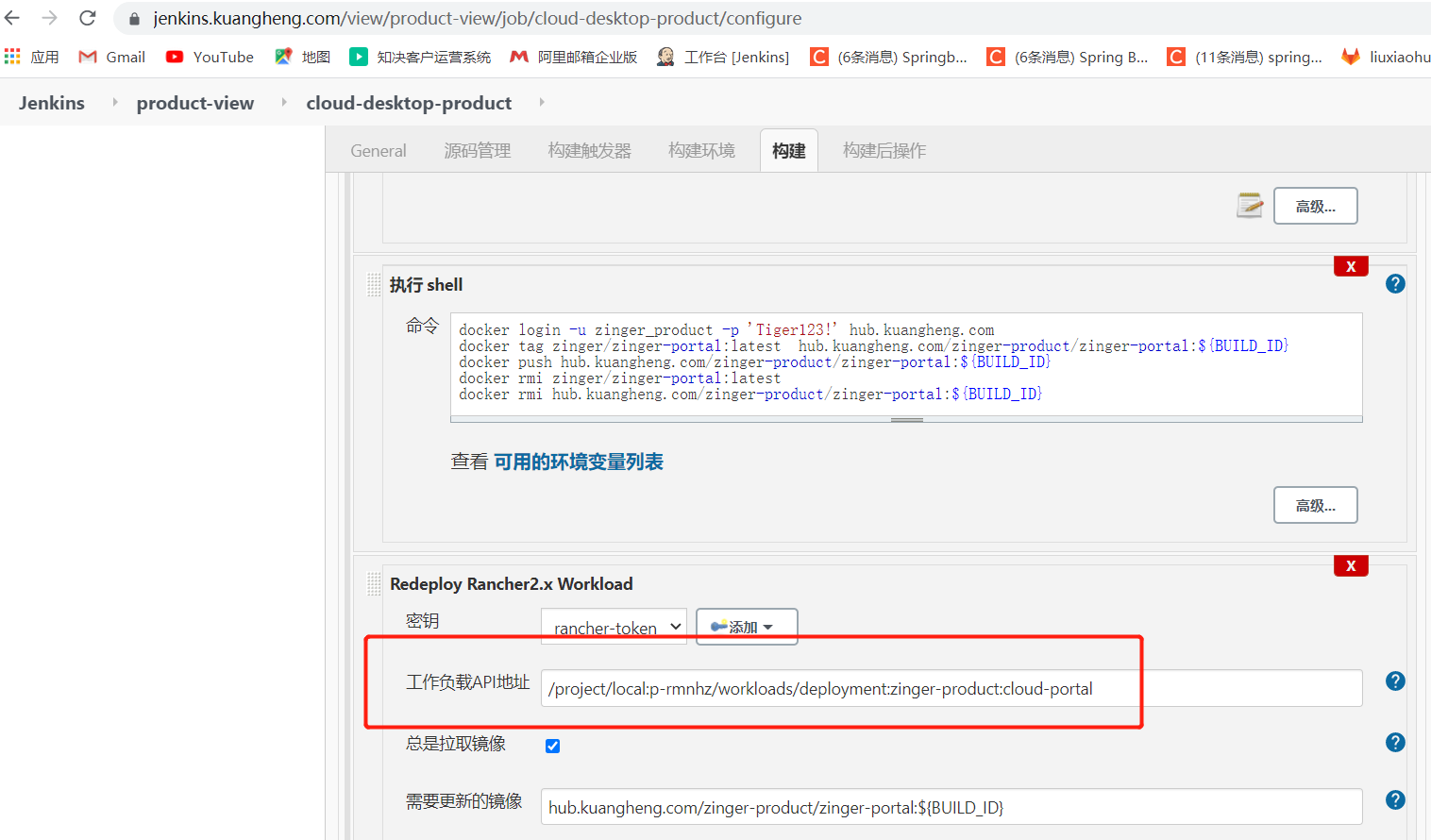Open the Chrome 应用 grid icon
The height and width of the screenshot is (840, 1431).
click(12, 57)
